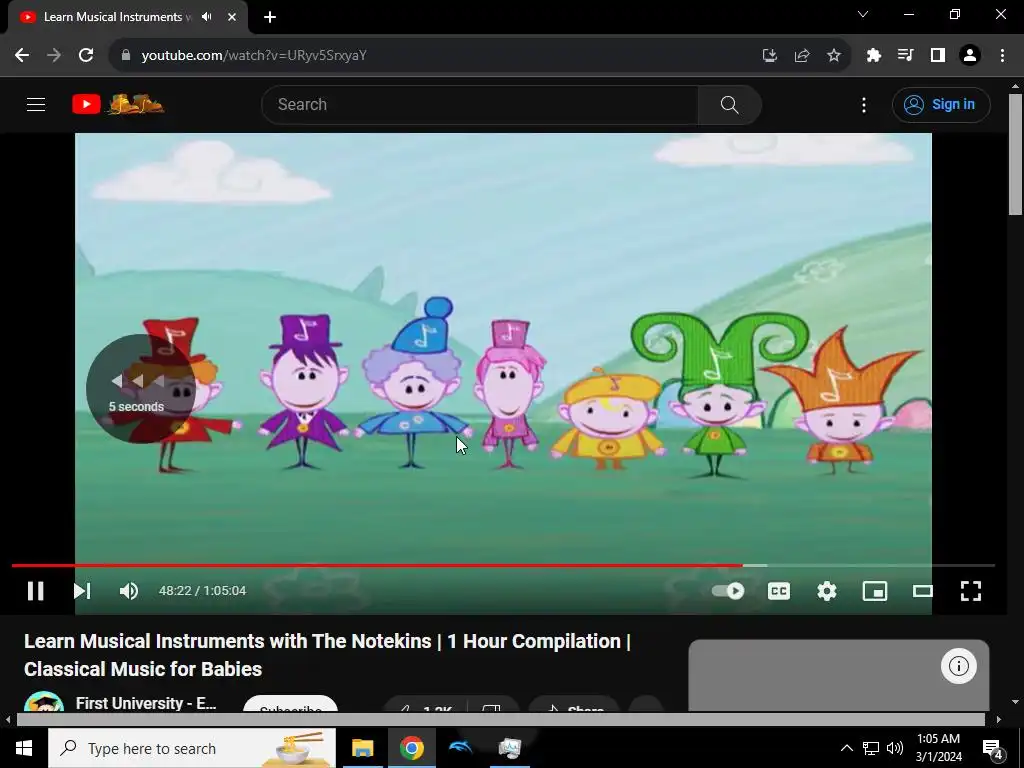This screenshot has width=1024, height=768.
Task: Open the dolphin app in taskbar
Action: [x=460, y=748]
